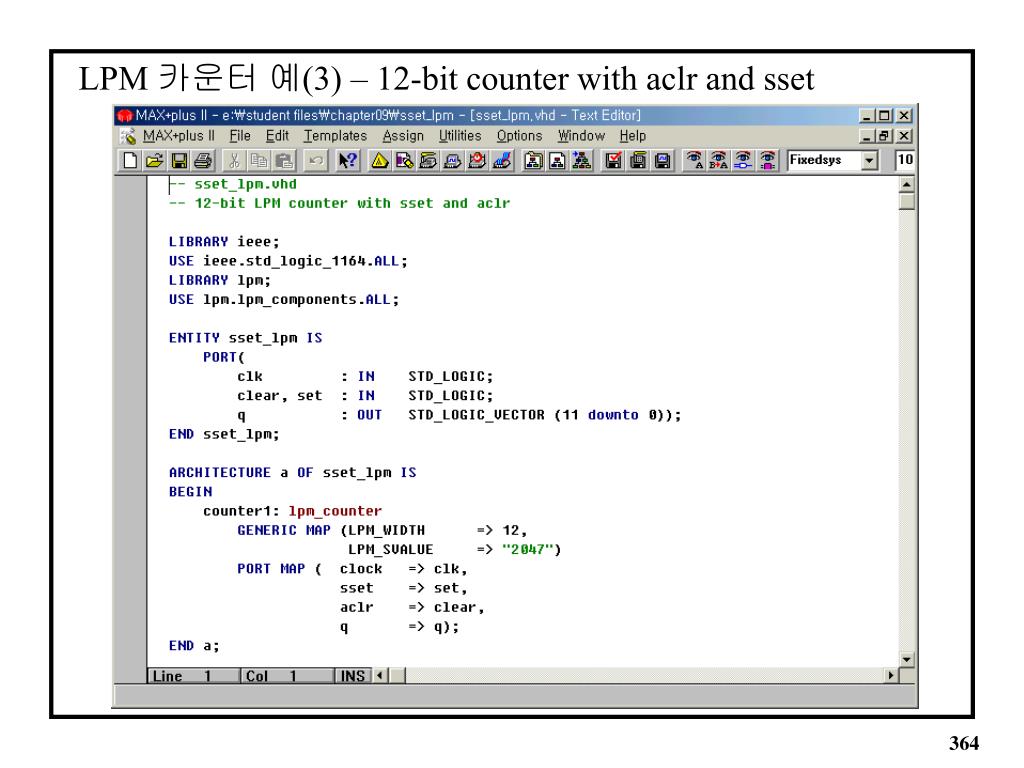This screenshot has width=1024, height=768.
Task: Click the vertical scrollbar up arrow
Action: point(906,184)
